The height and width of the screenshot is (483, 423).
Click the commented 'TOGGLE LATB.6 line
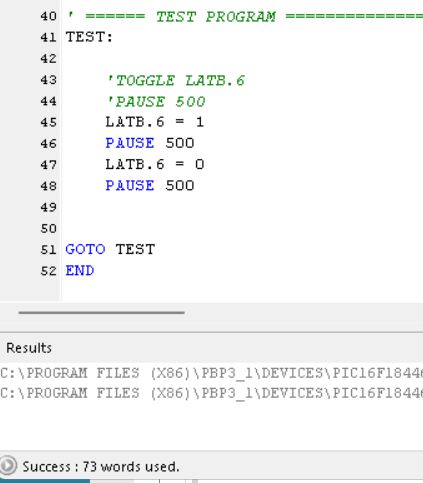(176, 80)
